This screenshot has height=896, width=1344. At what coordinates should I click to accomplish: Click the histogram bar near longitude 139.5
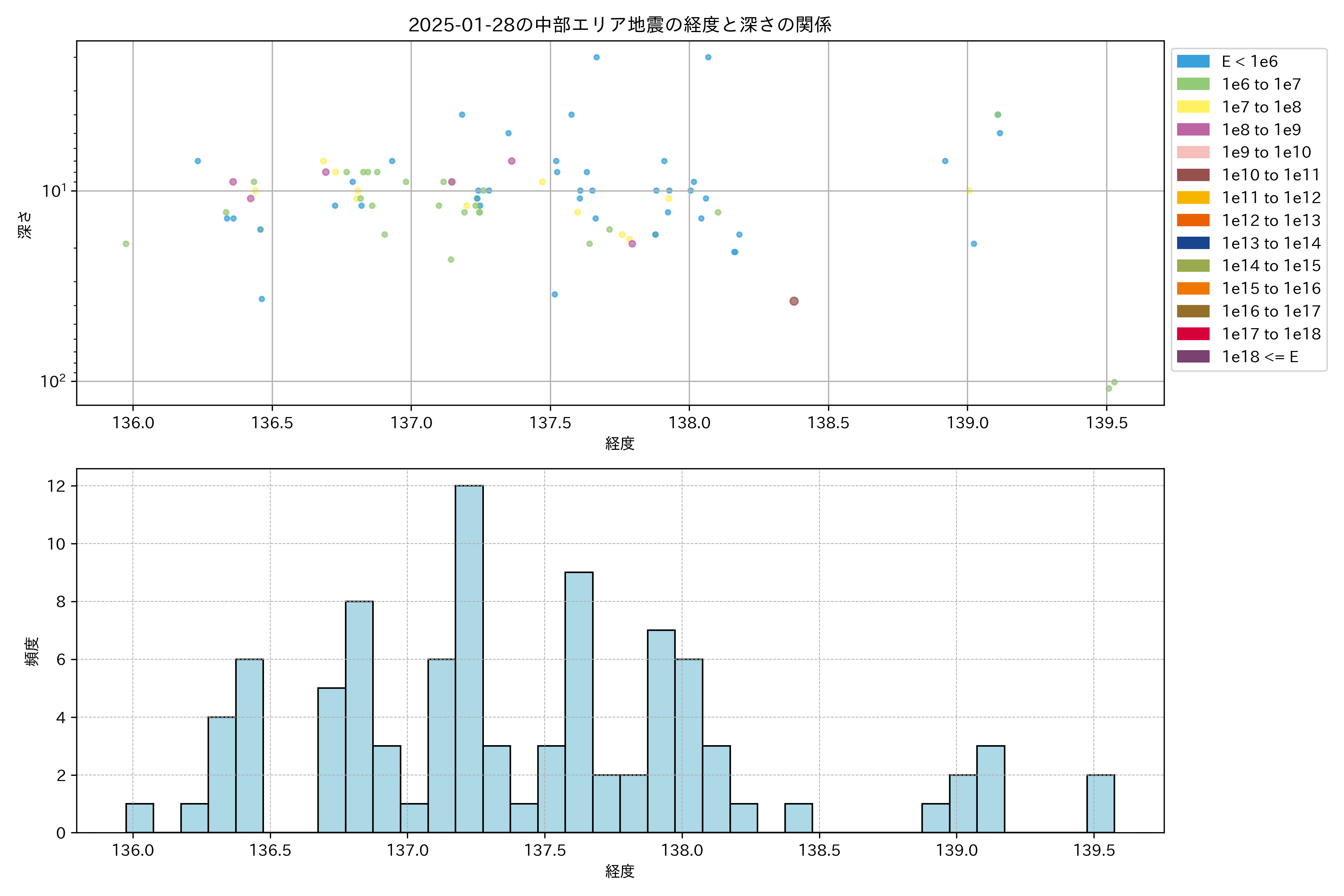pos(1100,803)
